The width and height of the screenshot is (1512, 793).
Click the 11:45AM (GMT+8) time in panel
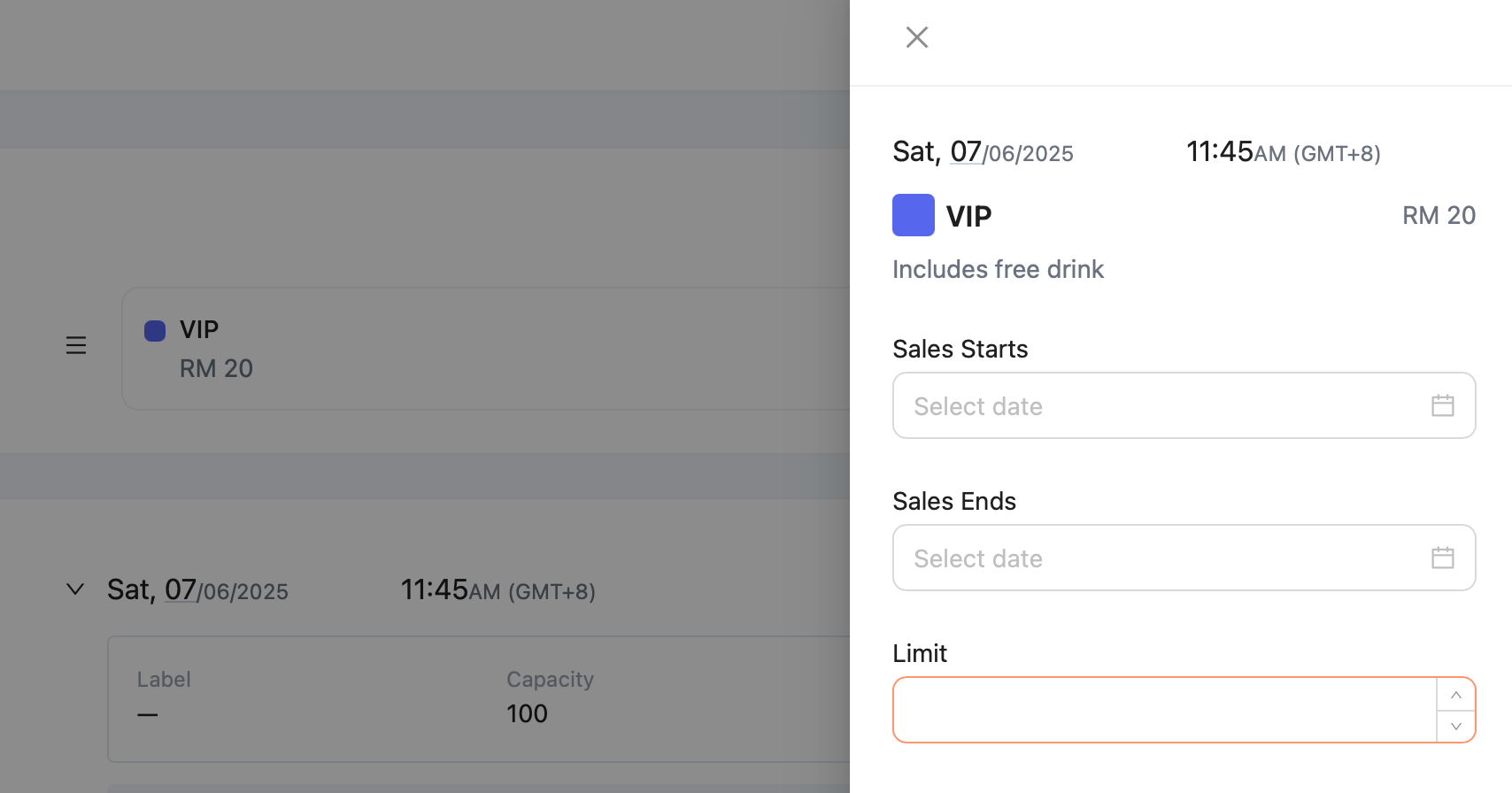point(1283,152)
